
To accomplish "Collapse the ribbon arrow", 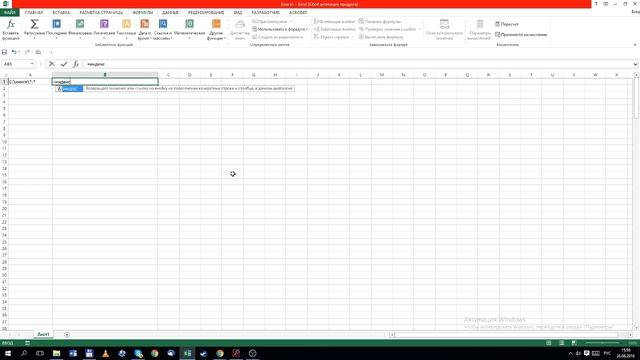I will [x=635, y=44].
